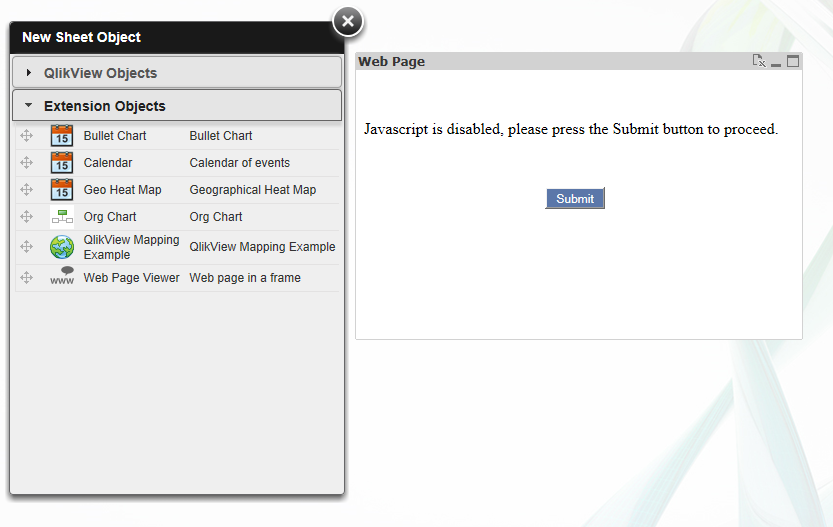Click the Org Chart description text
Screen dimensions: 833x527
coord(216,217)
